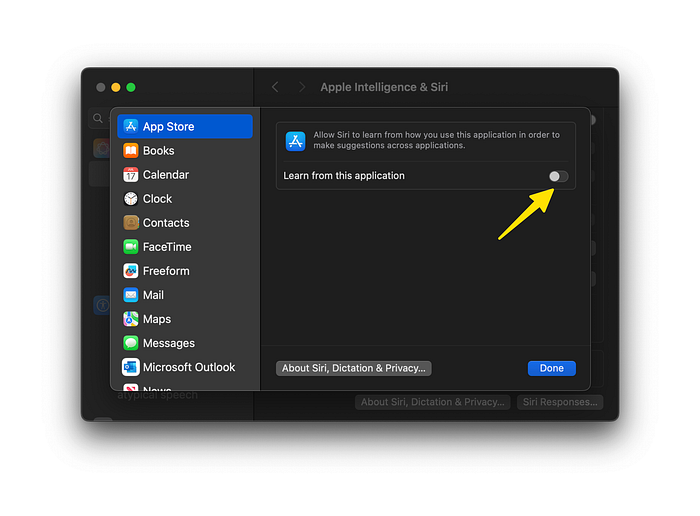Screen dimensions: 700x516
Task: Click the Mail app icon
Action: click(131, 295)
